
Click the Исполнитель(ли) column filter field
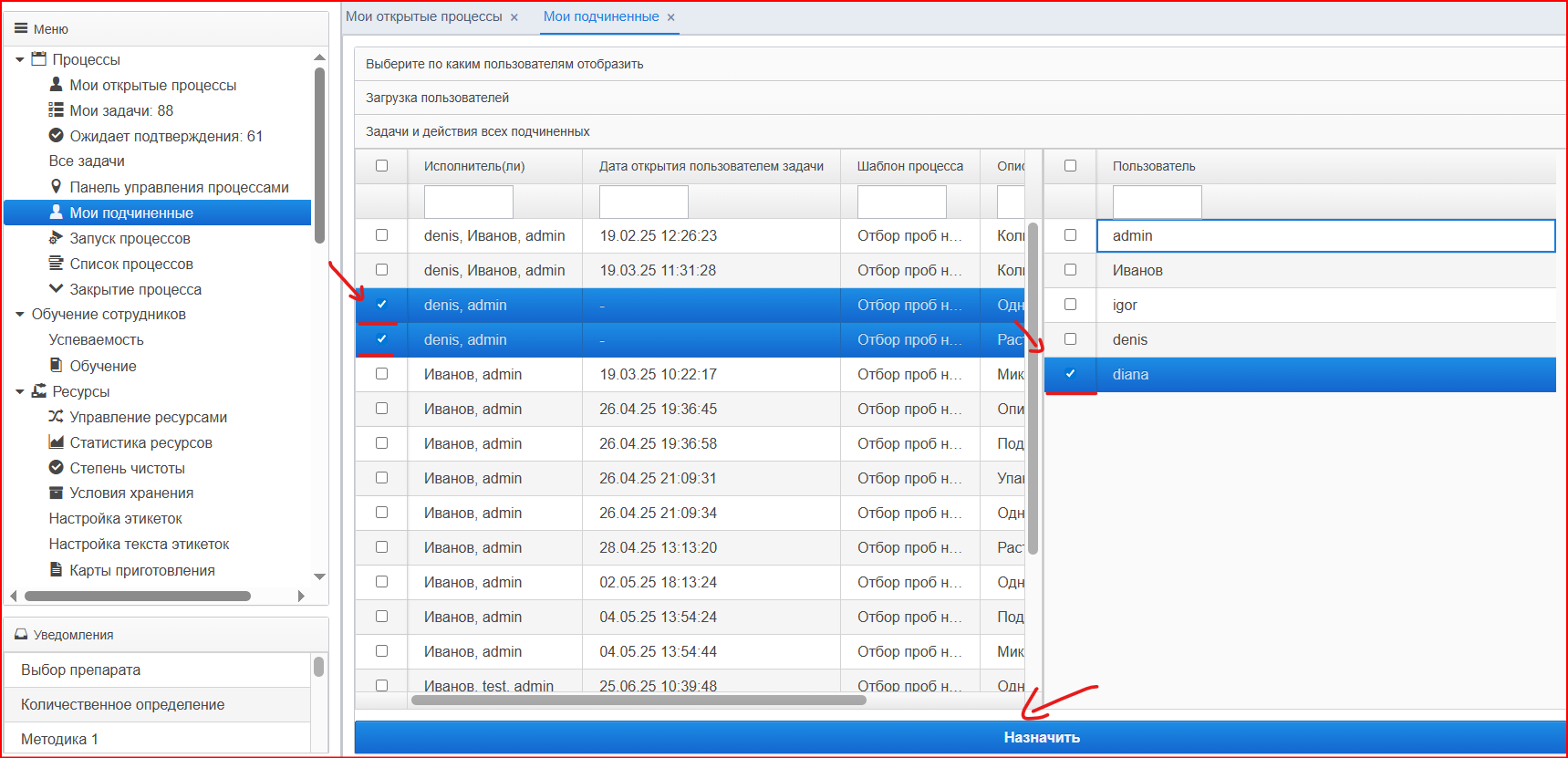pos(469,202)
